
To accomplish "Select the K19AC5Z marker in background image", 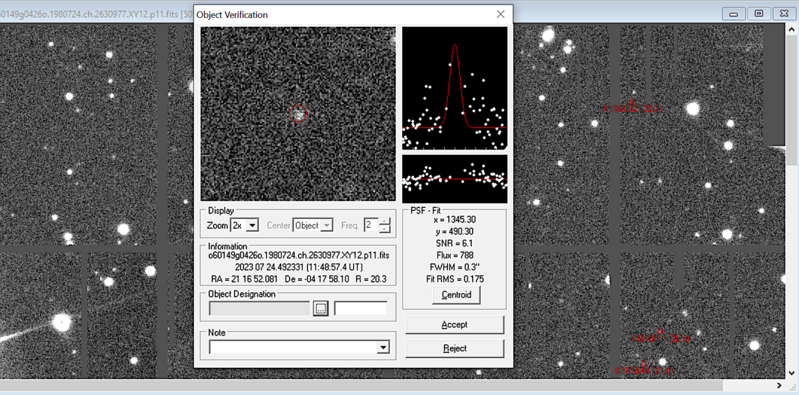I will pyautogui.click(x=632, y=109).
